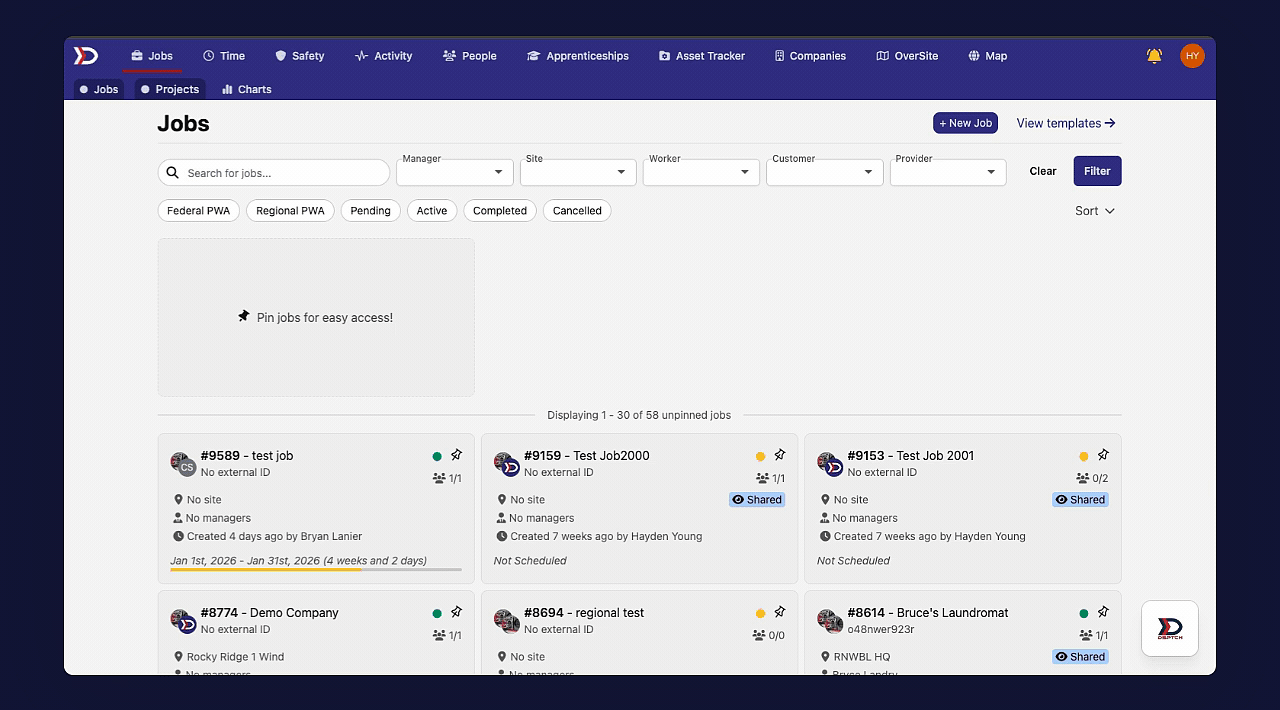
Task: Open the Provider dropdown
Action: pos(948,172)
